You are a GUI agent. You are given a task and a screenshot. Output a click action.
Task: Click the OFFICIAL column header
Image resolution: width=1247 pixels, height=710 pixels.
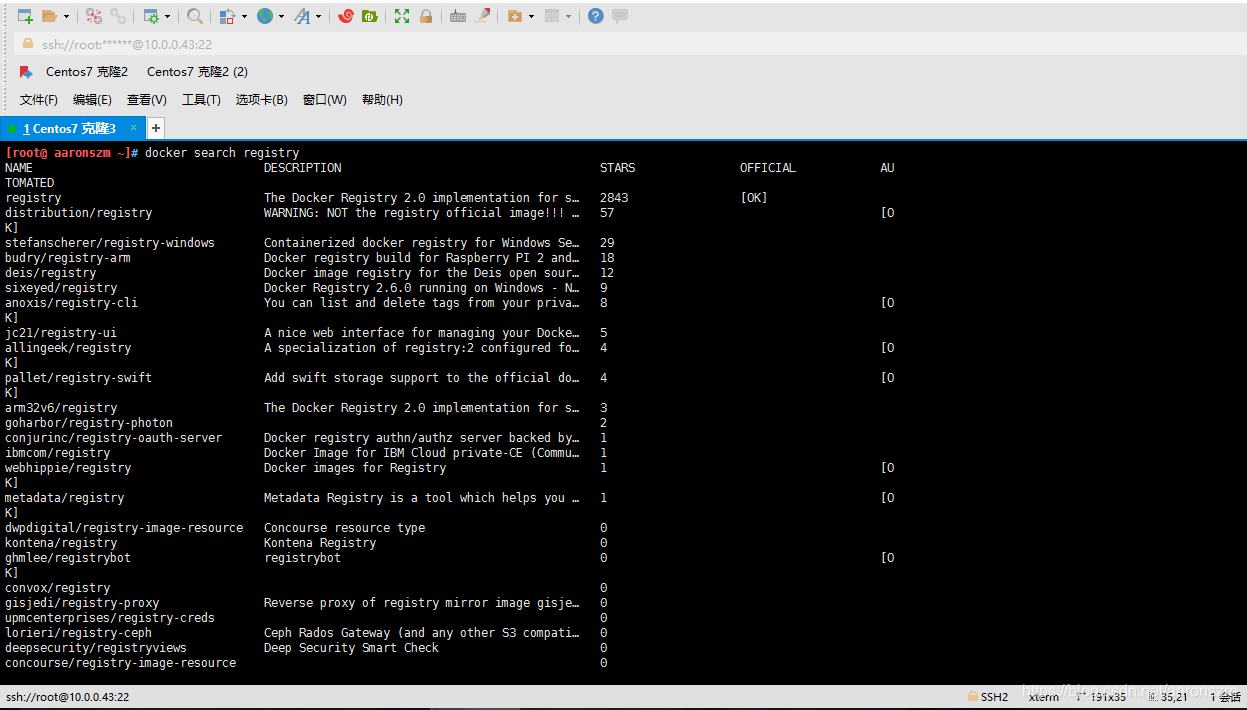click(768, 168)
